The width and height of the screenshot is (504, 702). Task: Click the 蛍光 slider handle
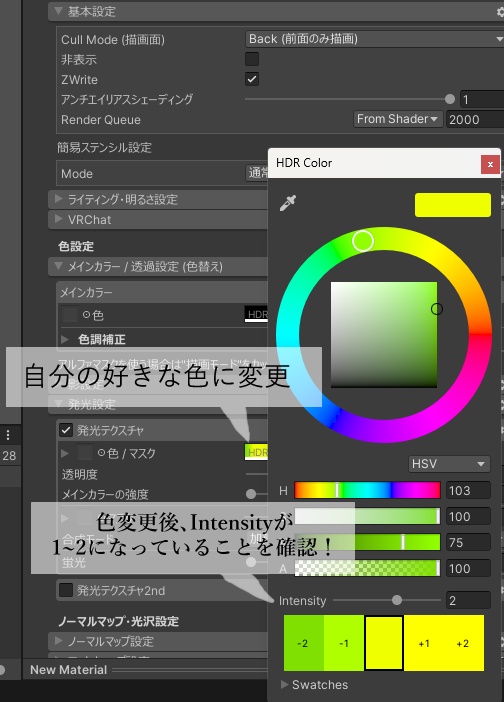251,562
